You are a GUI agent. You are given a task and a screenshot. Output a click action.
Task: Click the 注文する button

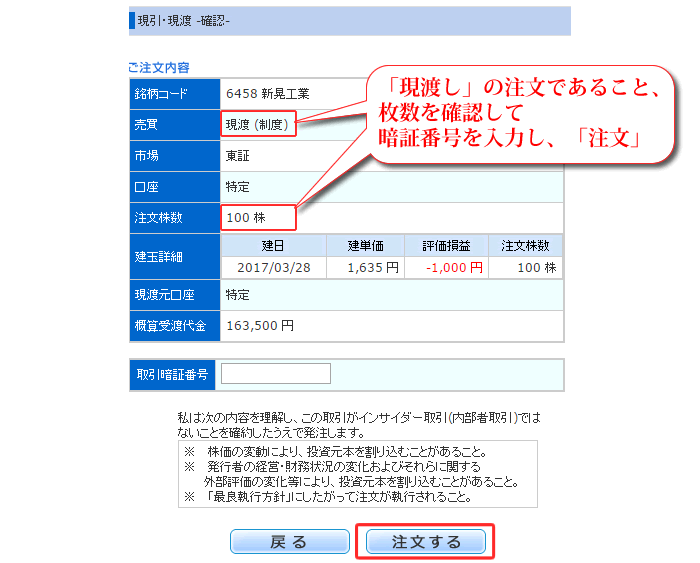(x=426, y=542)
